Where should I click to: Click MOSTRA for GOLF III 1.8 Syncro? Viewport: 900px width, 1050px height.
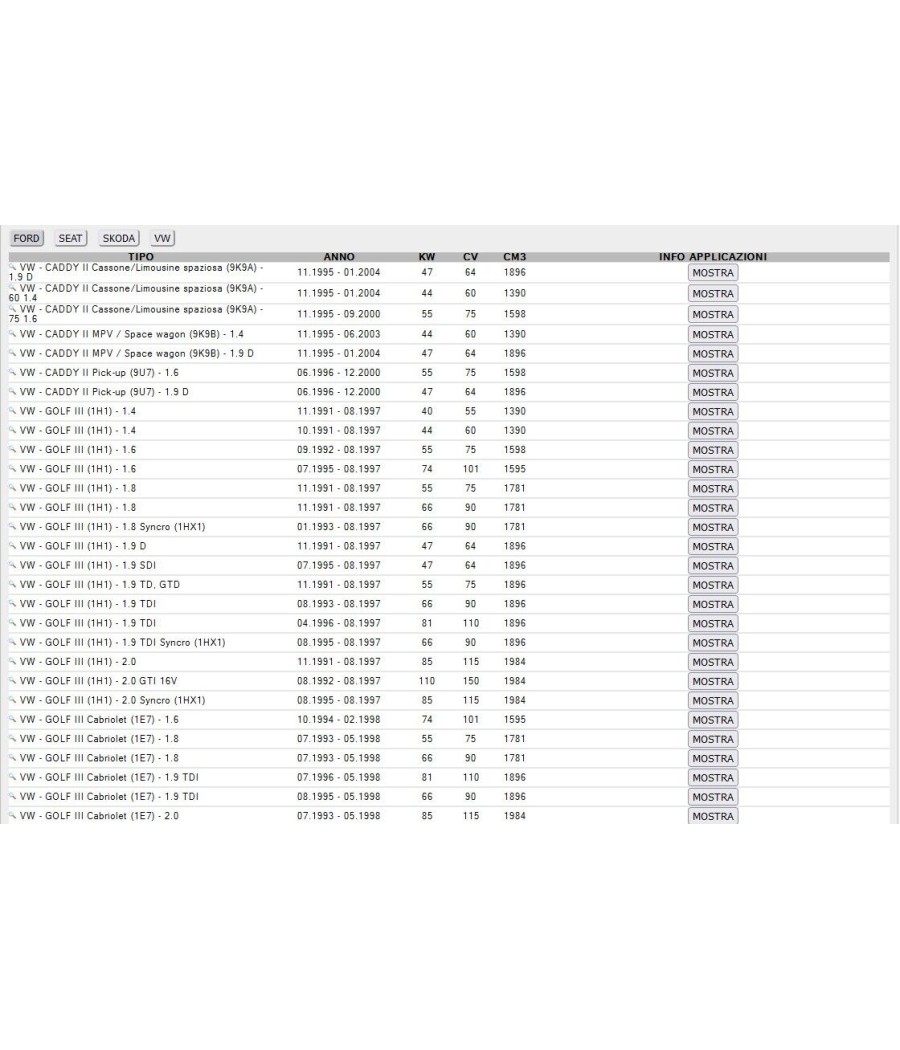pyautogui.click(x=713, y=527)
